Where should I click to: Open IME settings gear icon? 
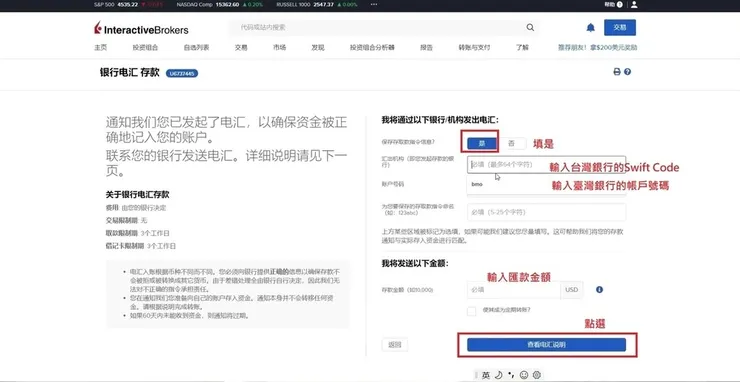(537, 375)
